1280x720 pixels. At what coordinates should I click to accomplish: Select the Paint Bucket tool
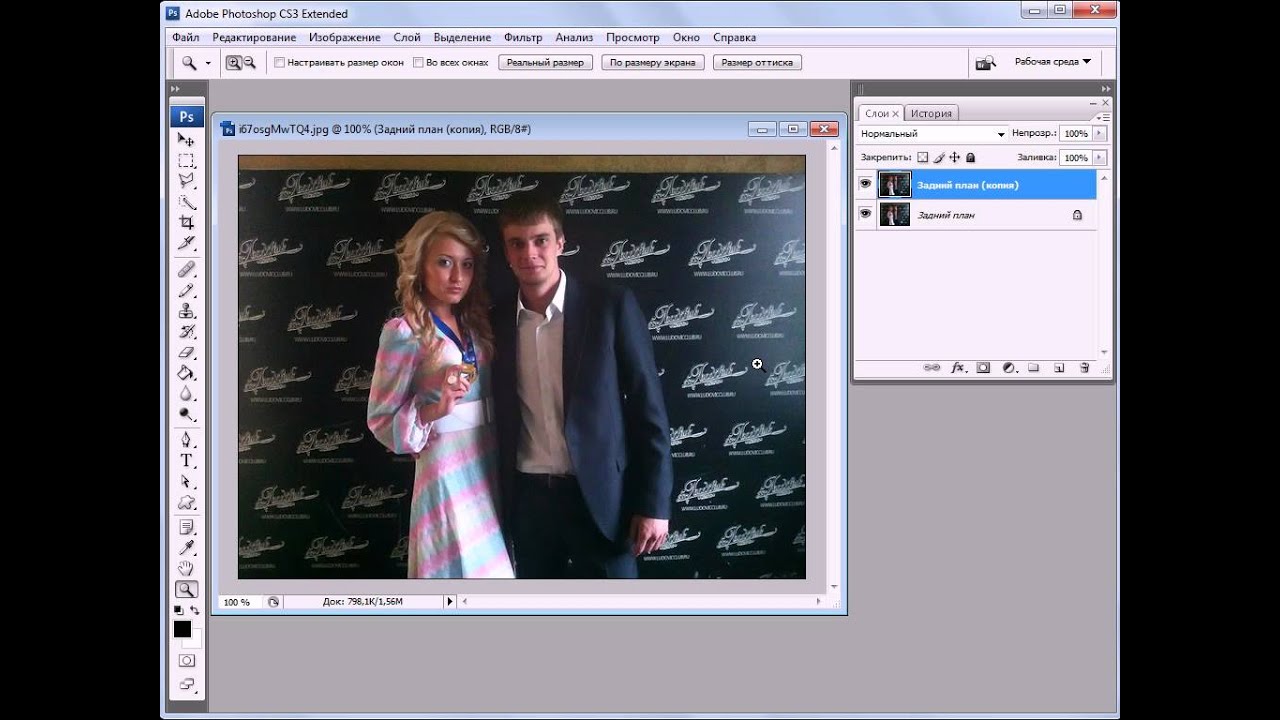coord(187,373)
